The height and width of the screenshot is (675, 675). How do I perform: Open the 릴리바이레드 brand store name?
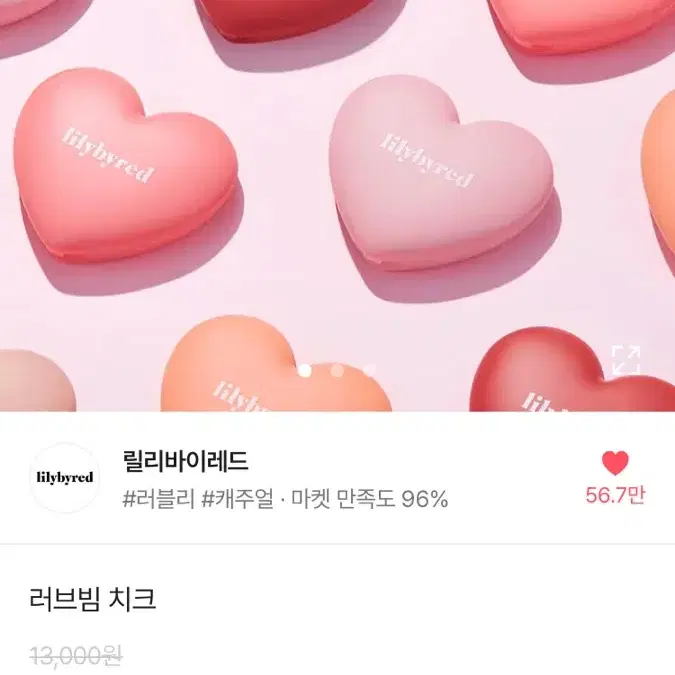(x=186, y=461)
